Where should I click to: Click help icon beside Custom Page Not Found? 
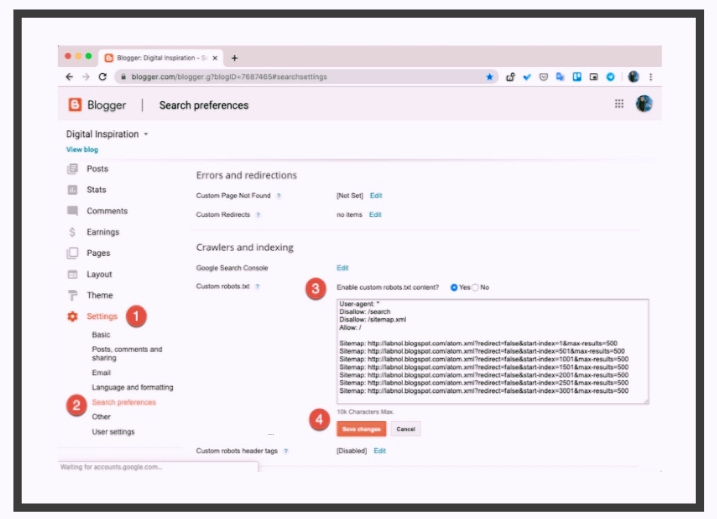(x=278, y=196)
